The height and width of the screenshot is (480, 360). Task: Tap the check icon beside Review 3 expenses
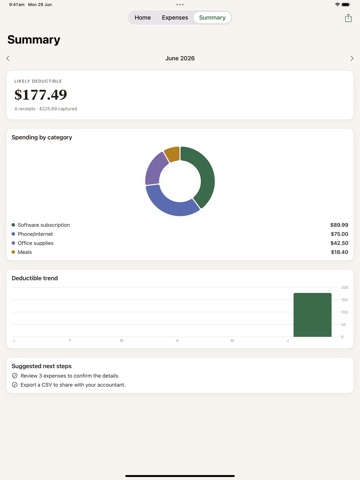point(15,376)
